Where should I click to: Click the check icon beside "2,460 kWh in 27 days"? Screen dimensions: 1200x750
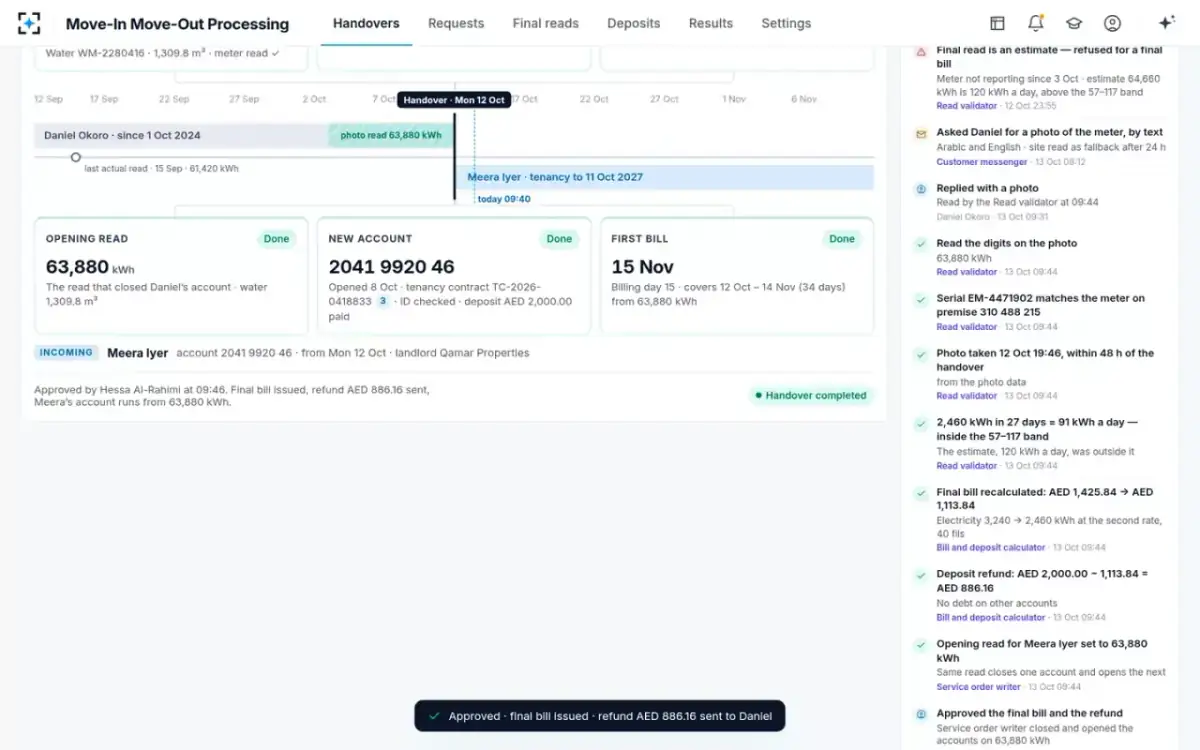point(921,423)
